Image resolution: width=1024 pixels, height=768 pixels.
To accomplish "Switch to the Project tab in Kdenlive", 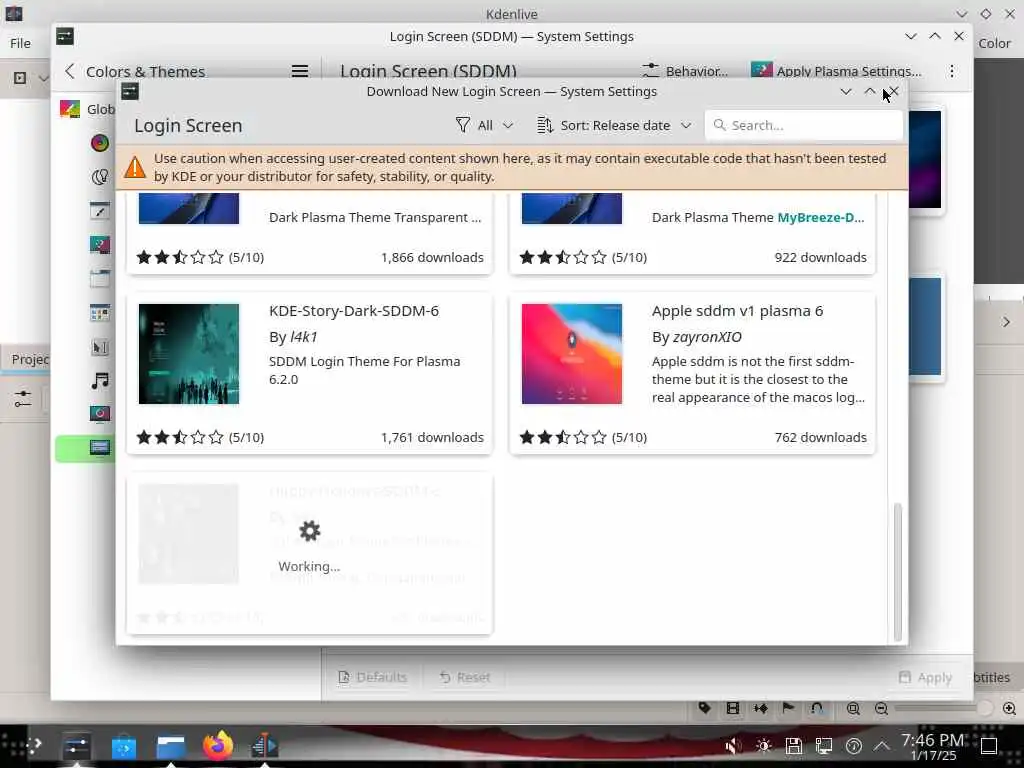I will [x=29, y=359].
